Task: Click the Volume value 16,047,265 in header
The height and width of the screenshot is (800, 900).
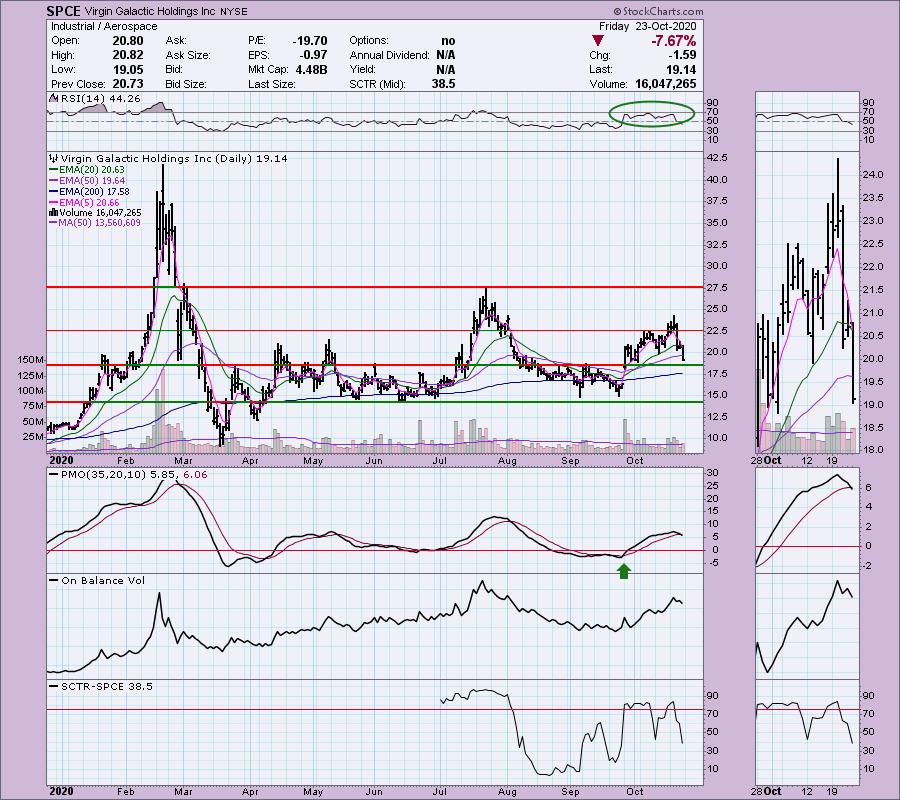Action: coord(665,84)
